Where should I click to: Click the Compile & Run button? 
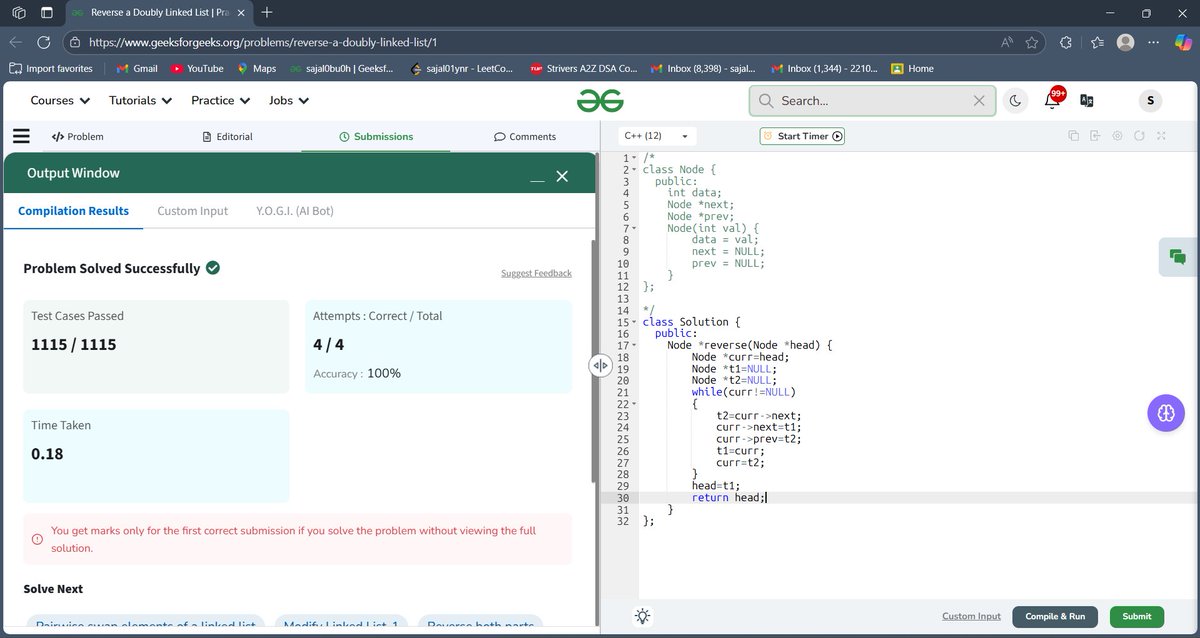[1055, 617]
